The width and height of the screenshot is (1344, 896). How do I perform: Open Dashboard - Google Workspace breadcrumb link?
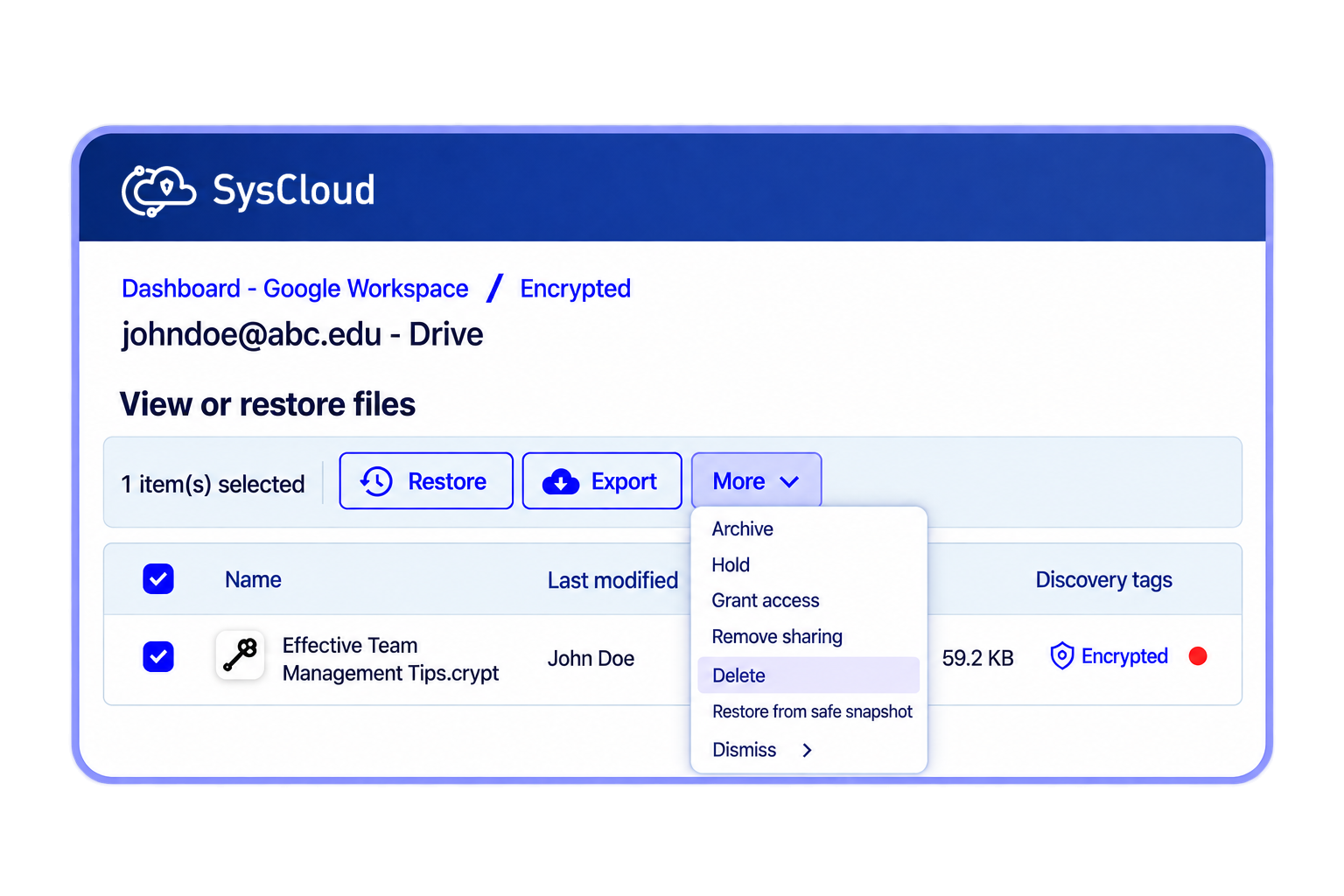coord(295,289)
